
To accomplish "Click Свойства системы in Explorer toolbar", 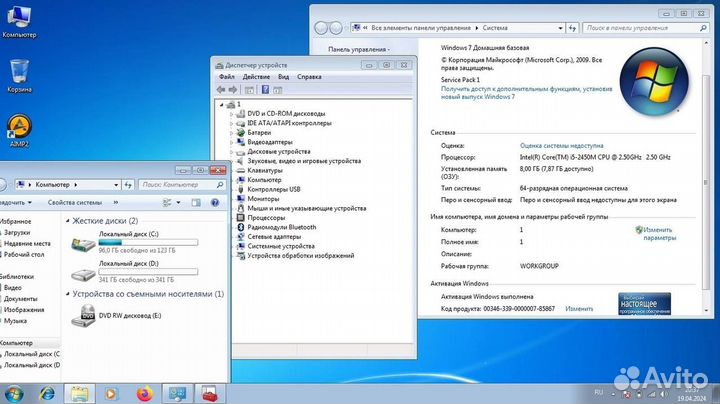I will coord(75,202).
